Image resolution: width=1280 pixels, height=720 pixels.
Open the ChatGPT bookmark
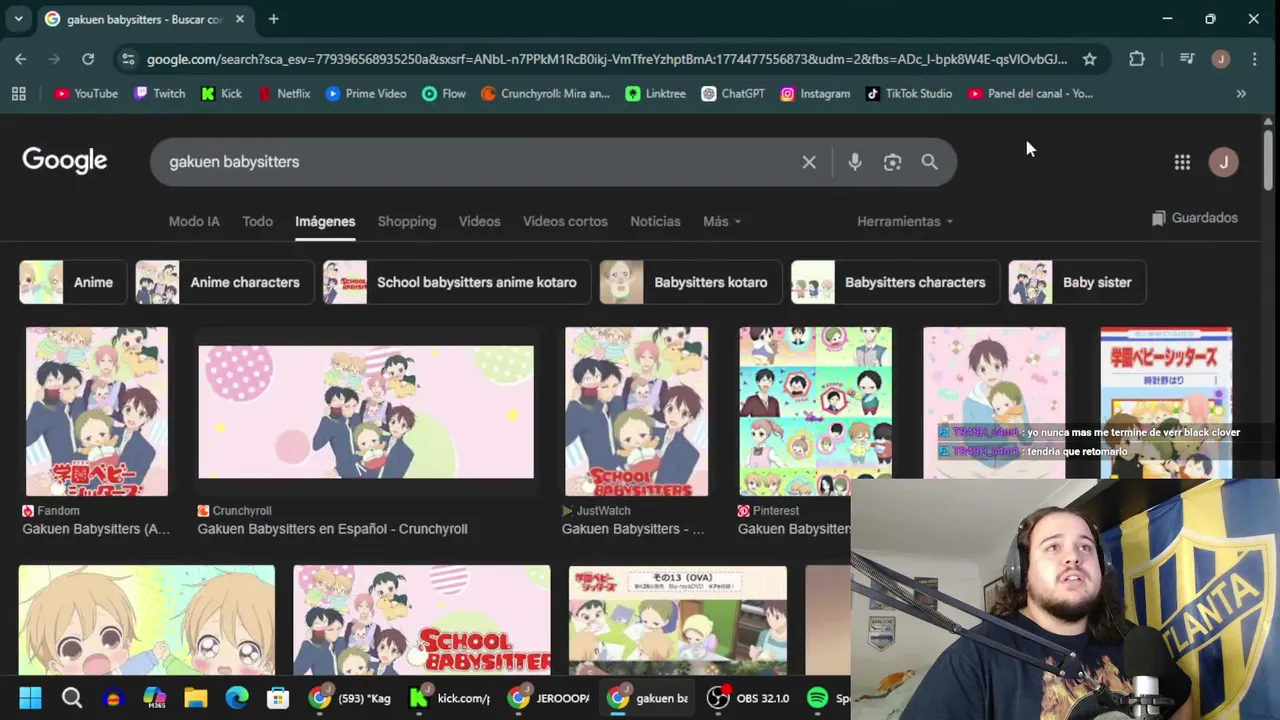pos(733,94)
